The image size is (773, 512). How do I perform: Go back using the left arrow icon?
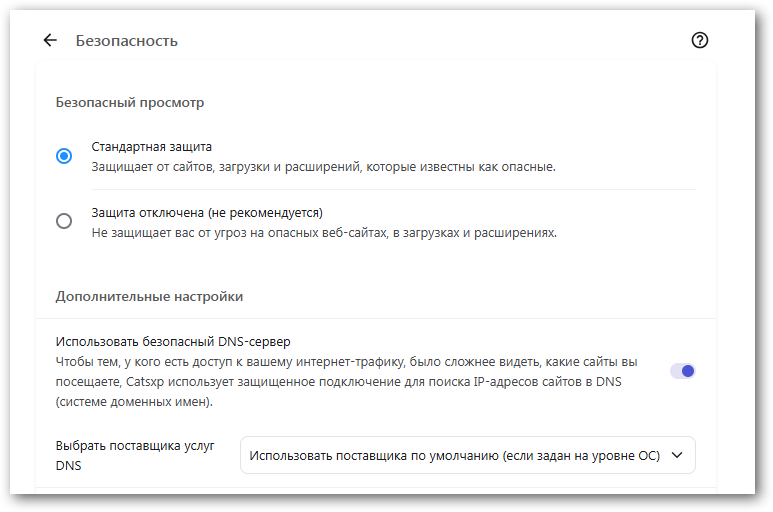pos(50,41)
